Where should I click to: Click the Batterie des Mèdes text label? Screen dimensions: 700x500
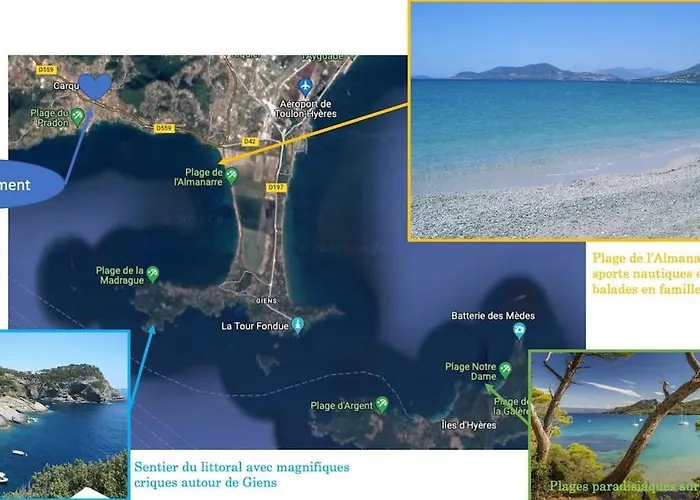pyautogui.click(x=493, y=316)
